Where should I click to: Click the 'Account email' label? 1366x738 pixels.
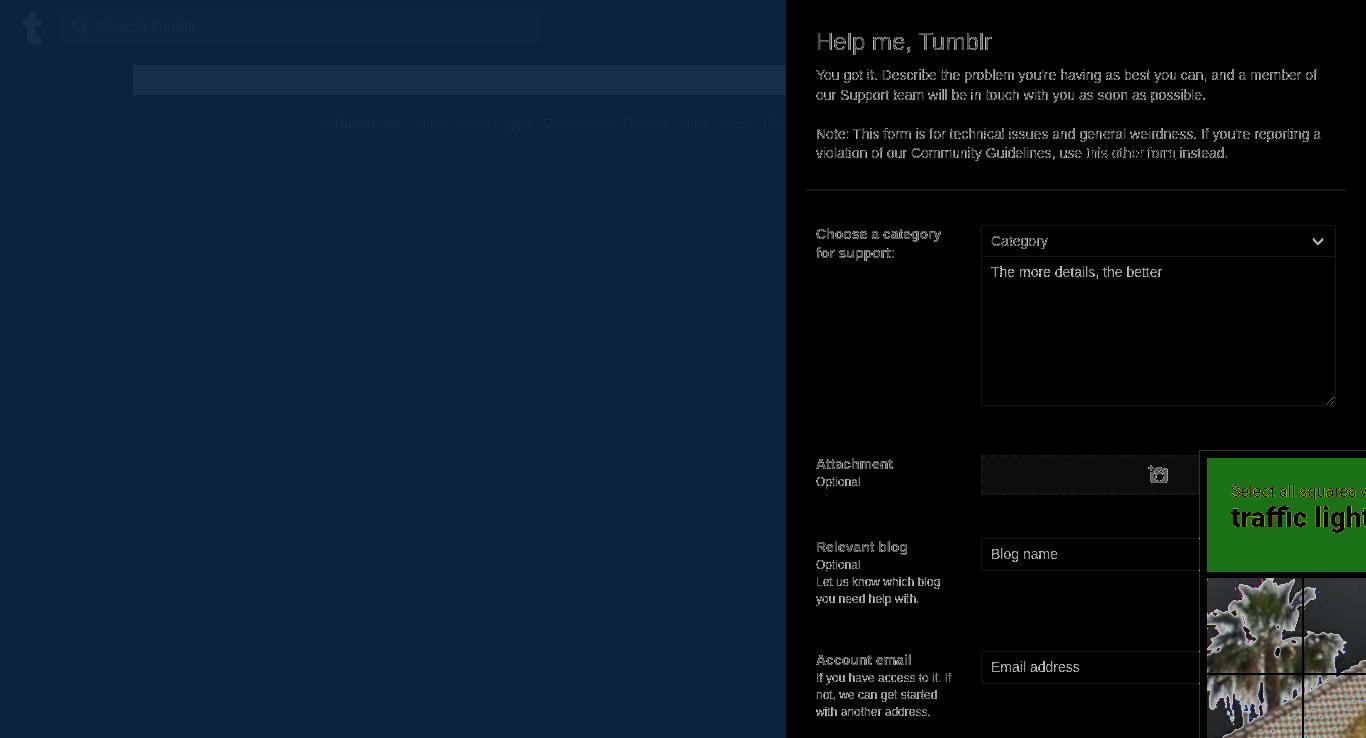pos(863,660)
